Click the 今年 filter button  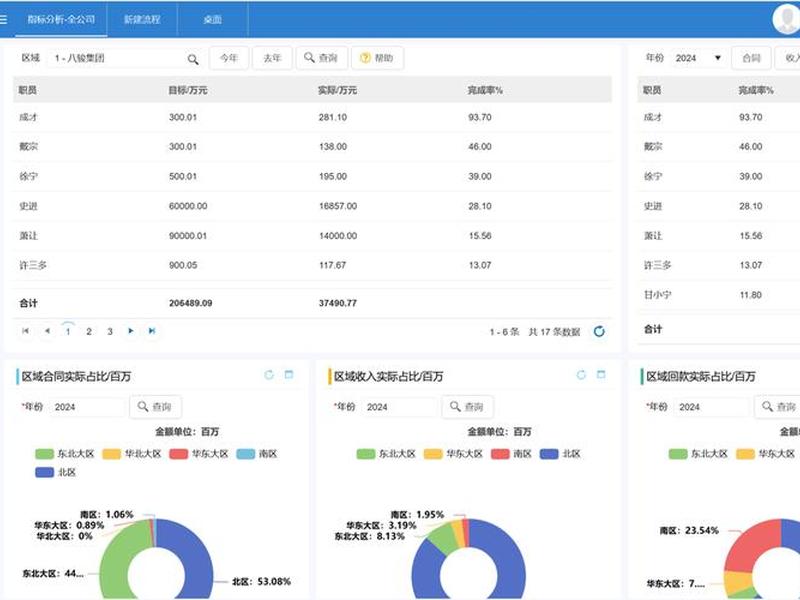pyautogui.click(x=229, y=58)
